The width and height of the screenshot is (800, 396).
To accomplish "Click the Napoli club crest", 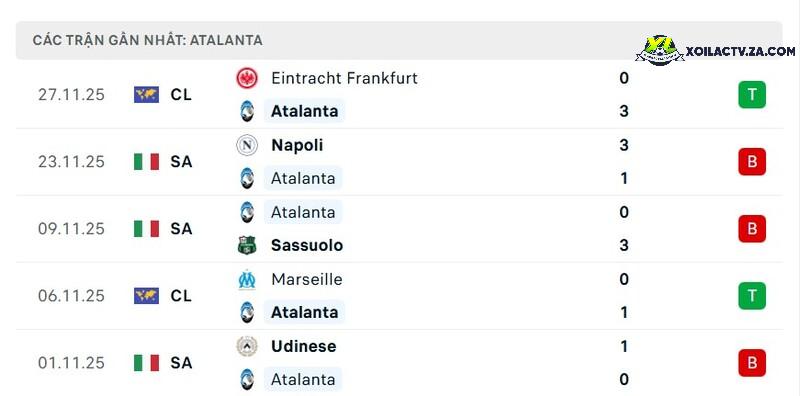I will pyautogui.click(x=247, y=145).
